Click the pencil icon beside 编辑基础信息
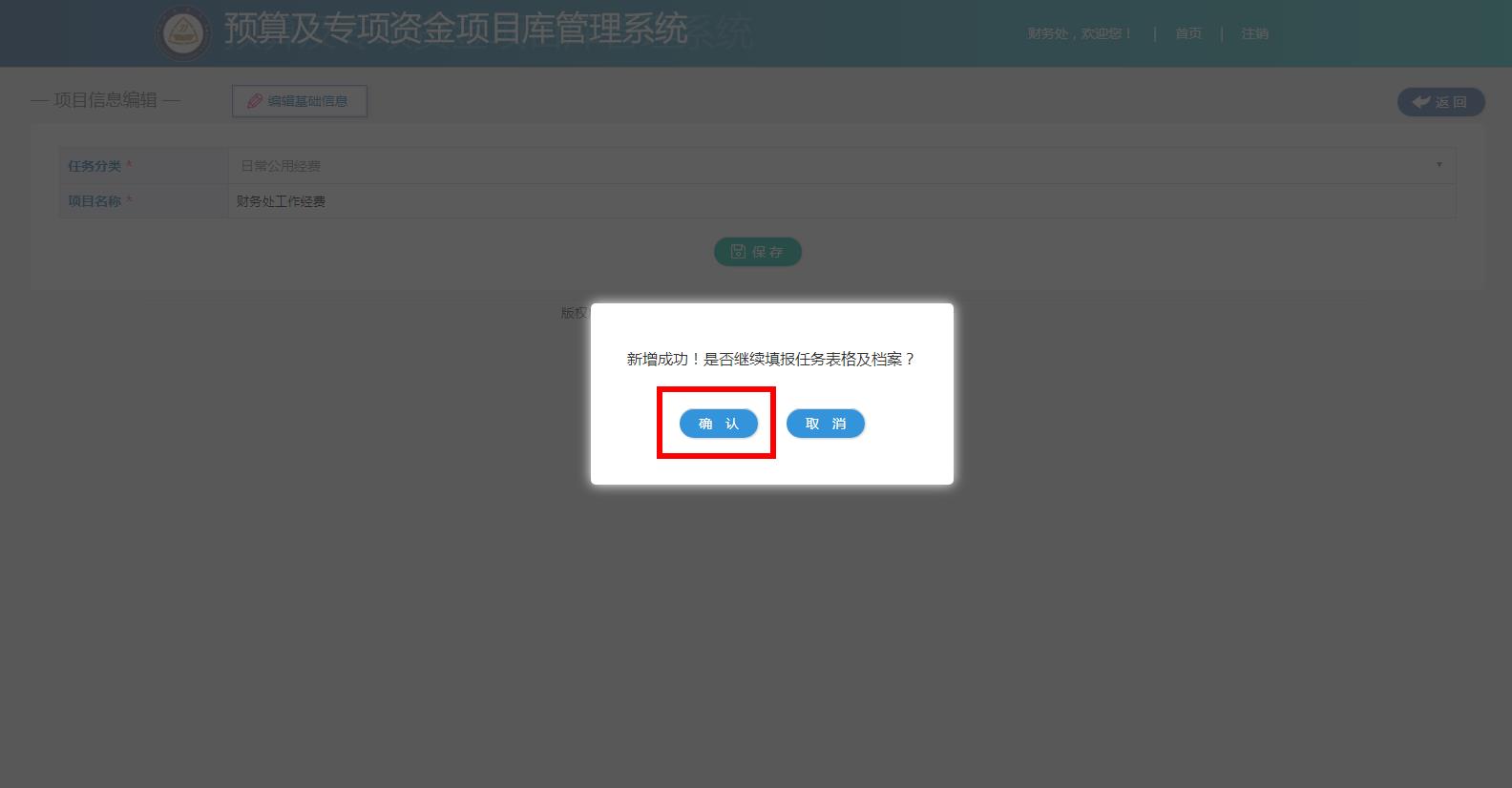Screen dimensions: 1512x788 click(255, 101)
